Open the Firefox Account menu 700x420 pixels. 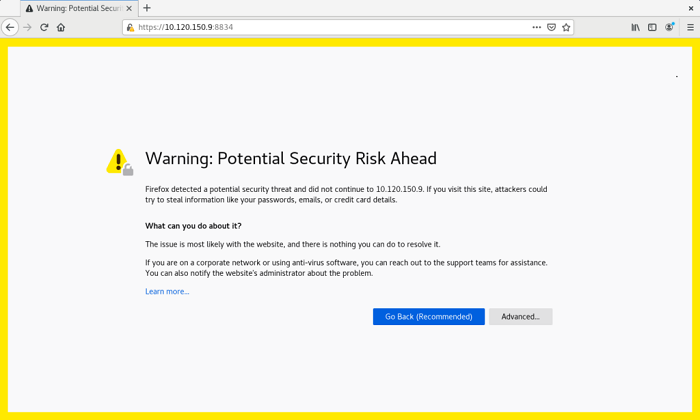pos(670,27)
